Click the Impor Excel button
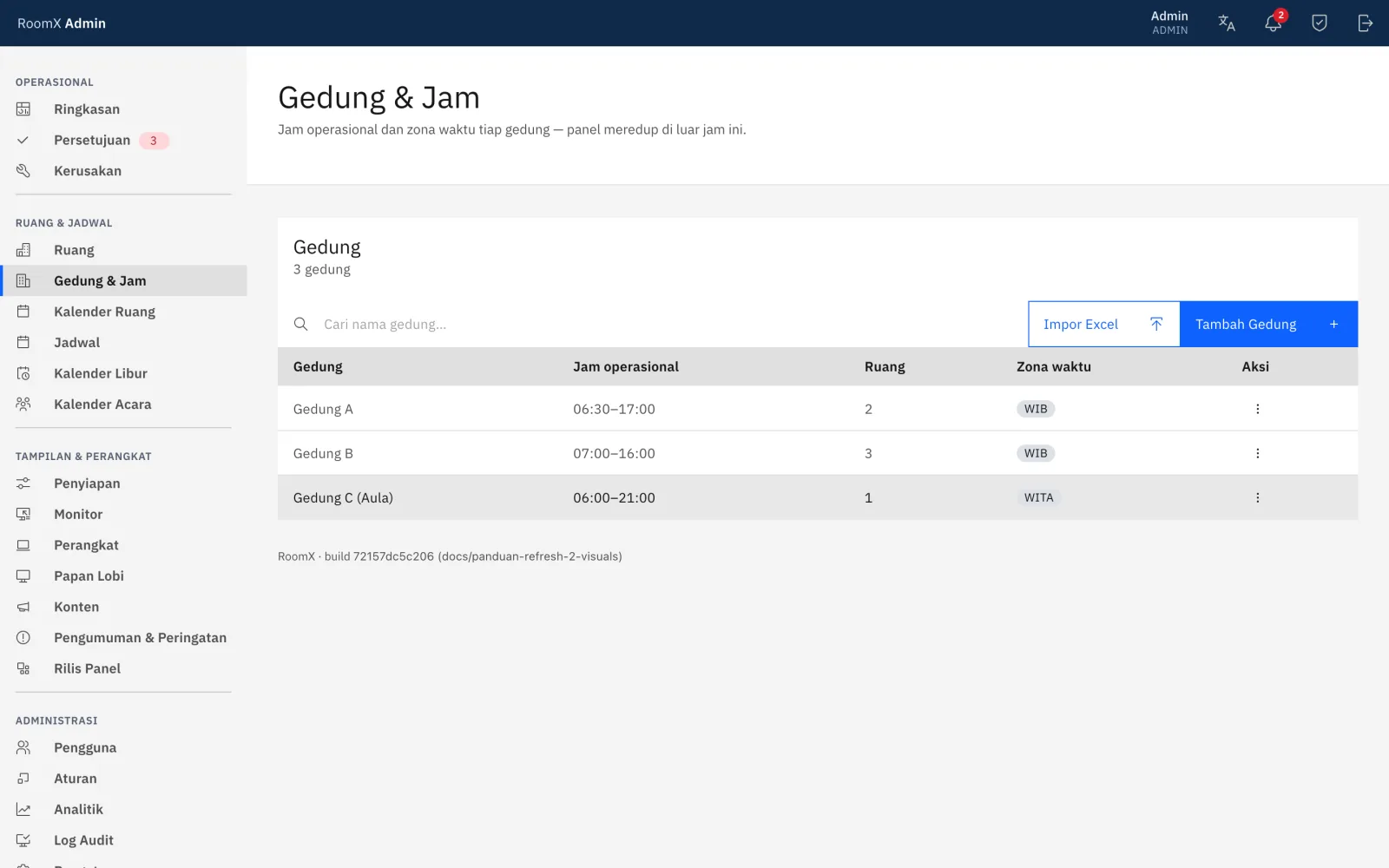This screenshot has width=1389, height=868. click(x=1103, y=324)
